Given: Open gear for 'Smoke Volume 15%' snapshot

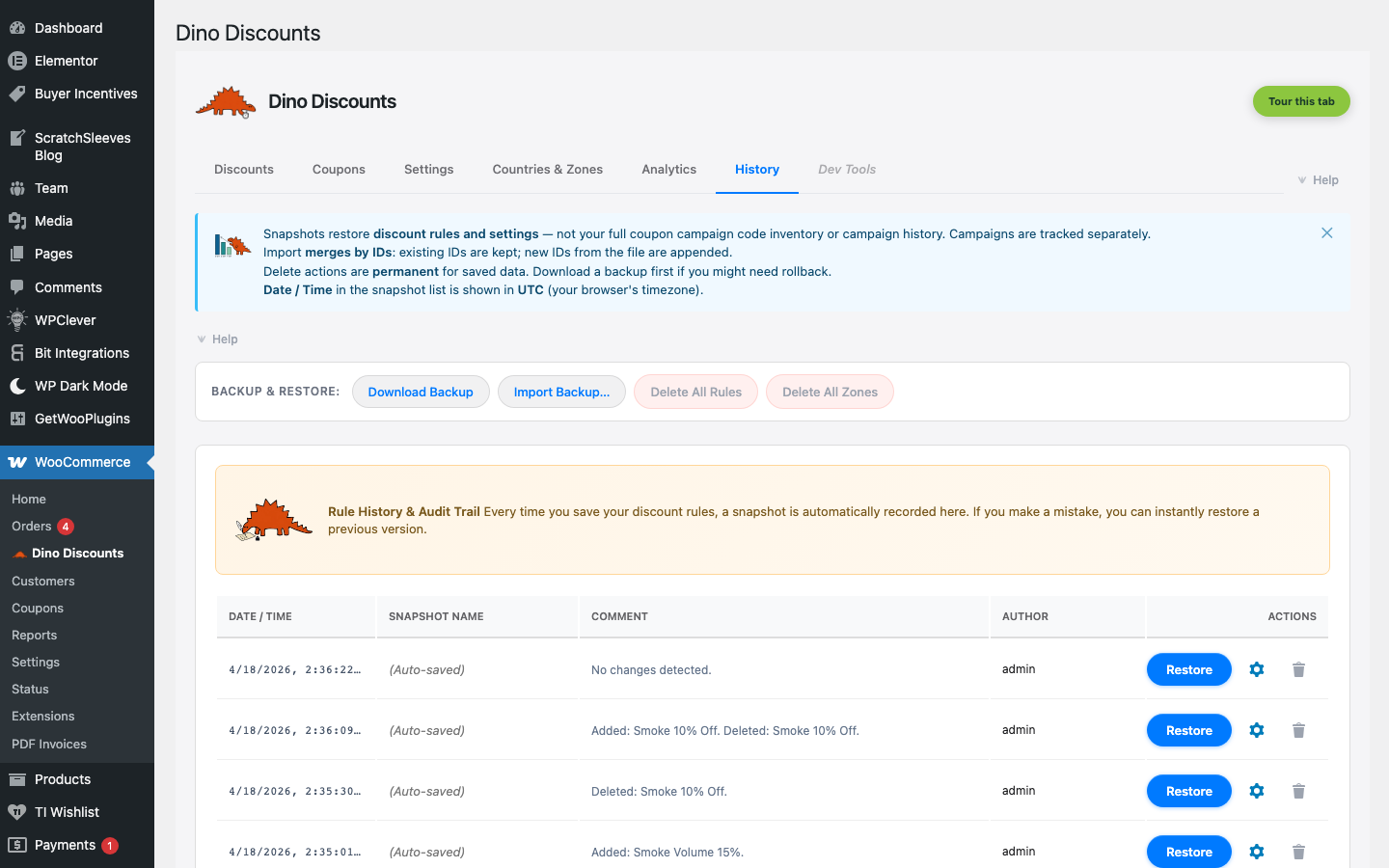Looking at the screenshot, I should pos(1257,852).
